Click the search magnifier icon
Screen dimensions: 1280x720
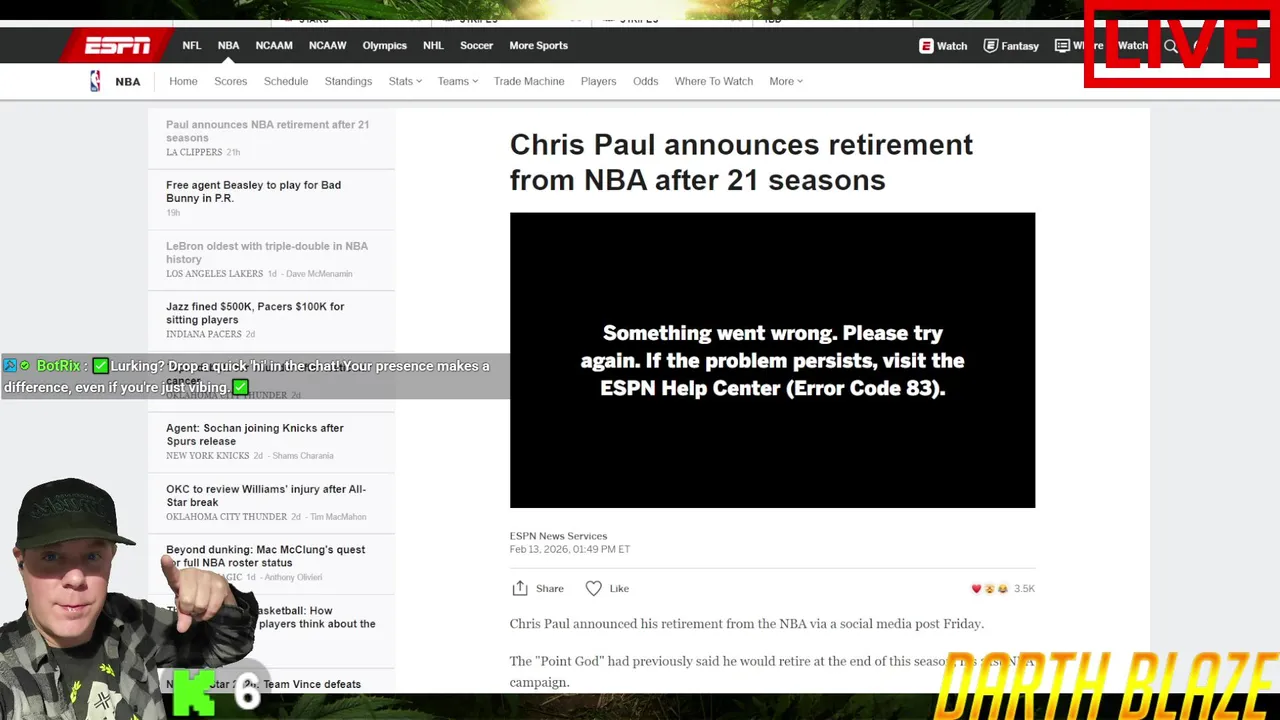[1171, 46]
